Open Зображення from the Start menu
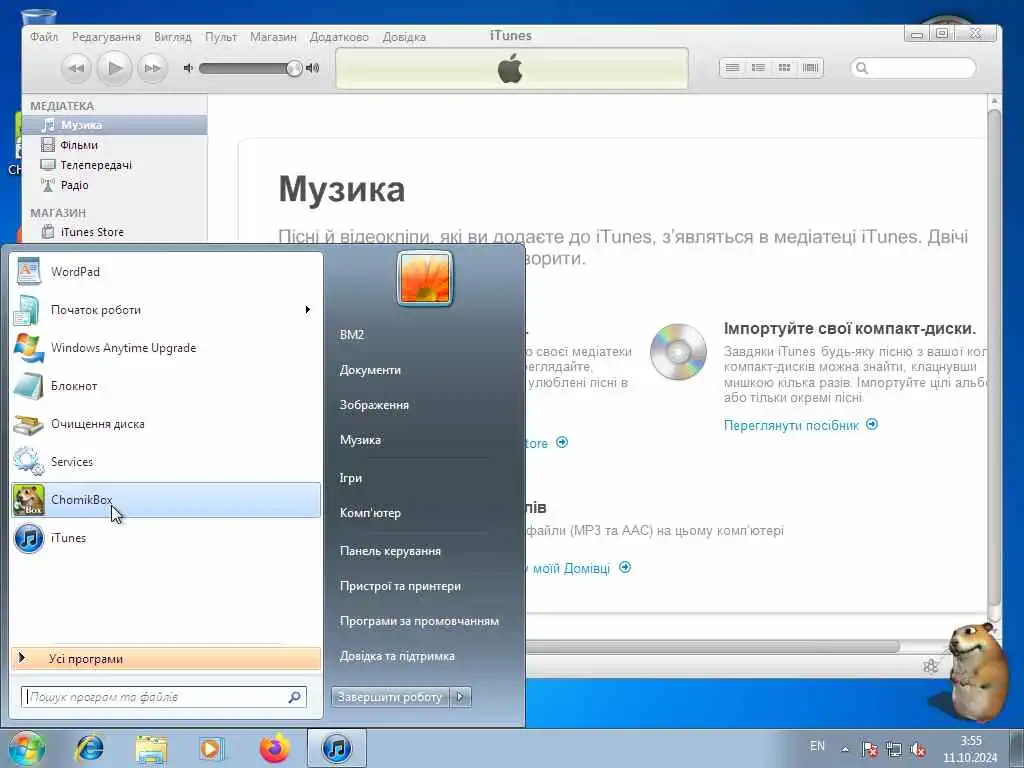1024x768 pixels. click(374, 405)
